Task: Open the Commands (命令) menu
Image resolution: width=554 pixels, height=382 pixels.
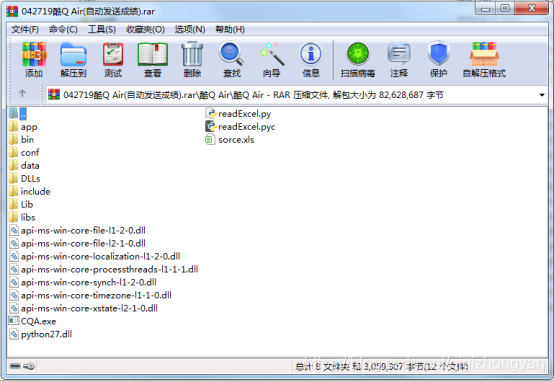Action: point(63,29)
